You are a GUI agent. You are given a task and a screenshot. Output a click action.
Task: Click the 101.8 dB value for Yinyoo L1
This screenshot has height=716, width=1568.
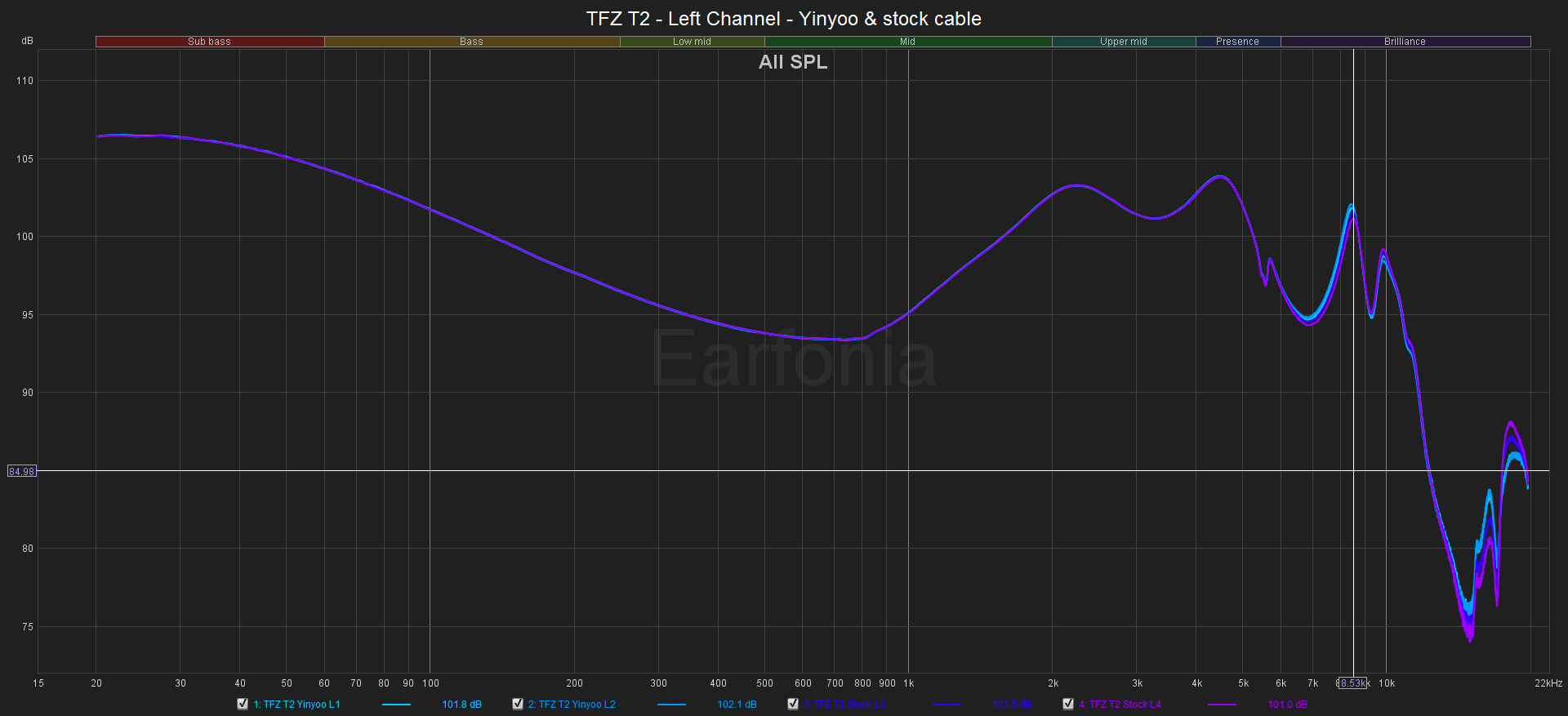(461, 705)
